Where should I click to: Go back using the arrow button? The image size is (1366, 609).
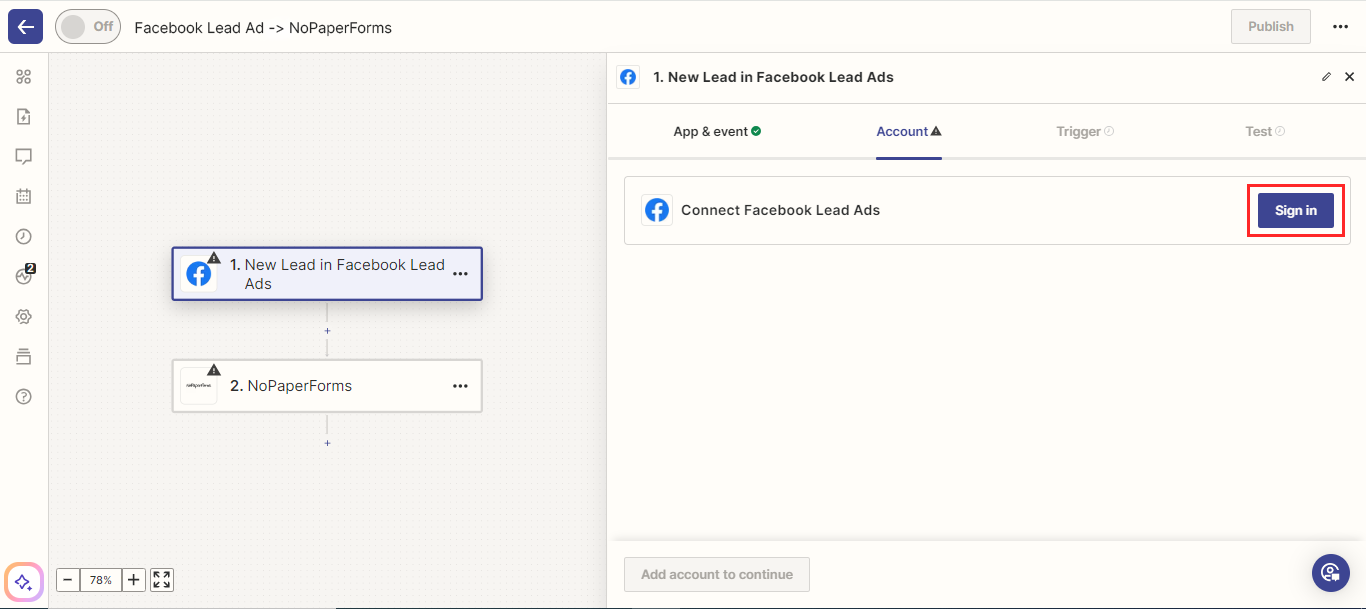pyautogui.click(x=25, y=26)
